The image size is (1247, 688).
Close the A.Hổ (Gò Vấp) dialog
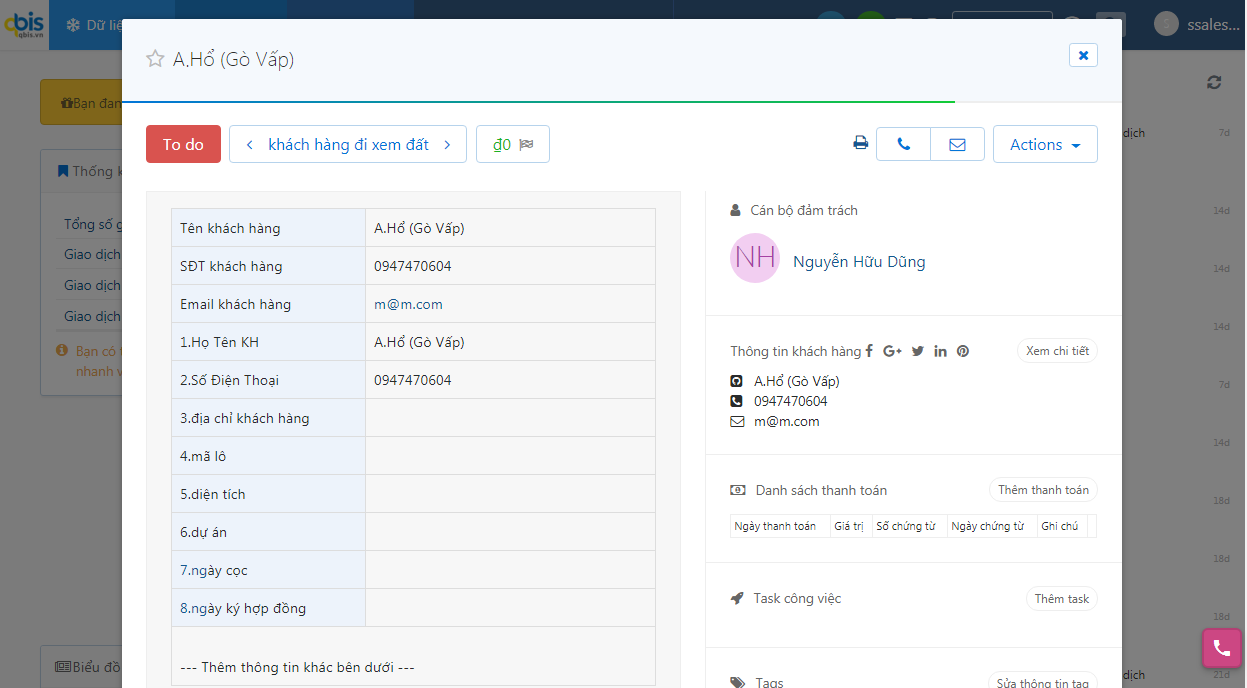(x=1083, y=55)
